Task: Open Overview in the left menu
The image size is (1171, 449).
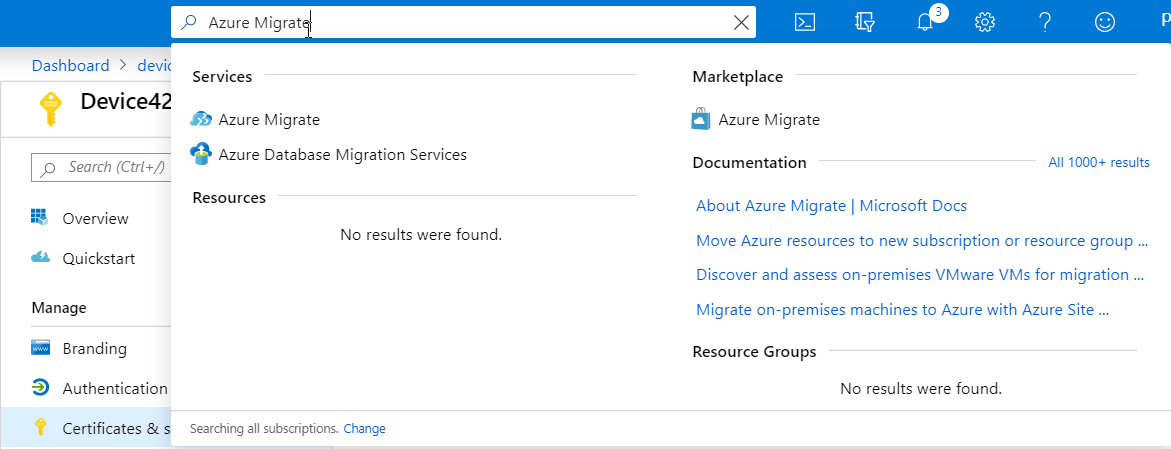Action: tap(96, 219)
